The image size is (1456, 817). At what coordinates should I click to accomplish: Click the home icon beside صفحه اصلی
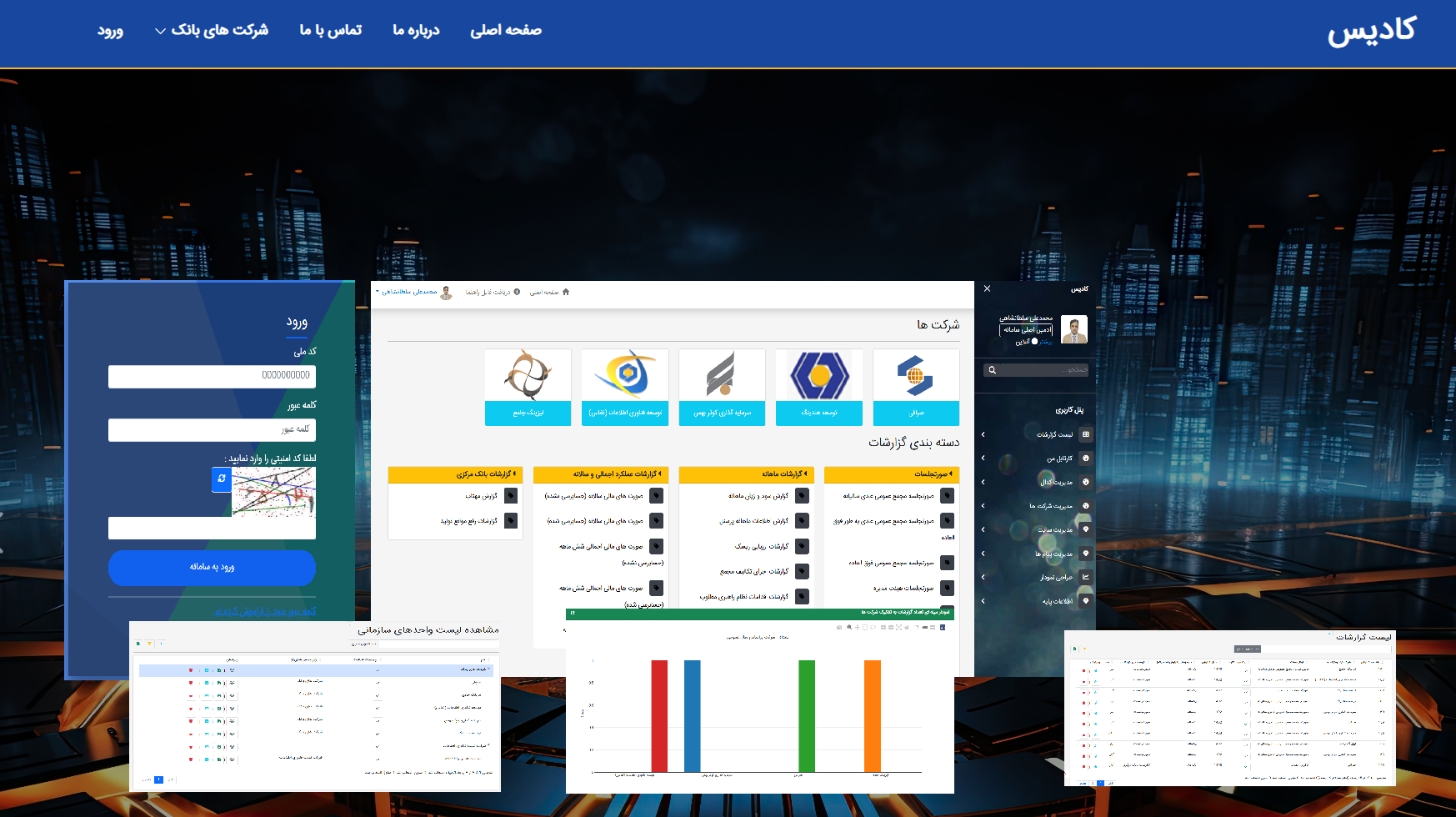coord(566,292)
